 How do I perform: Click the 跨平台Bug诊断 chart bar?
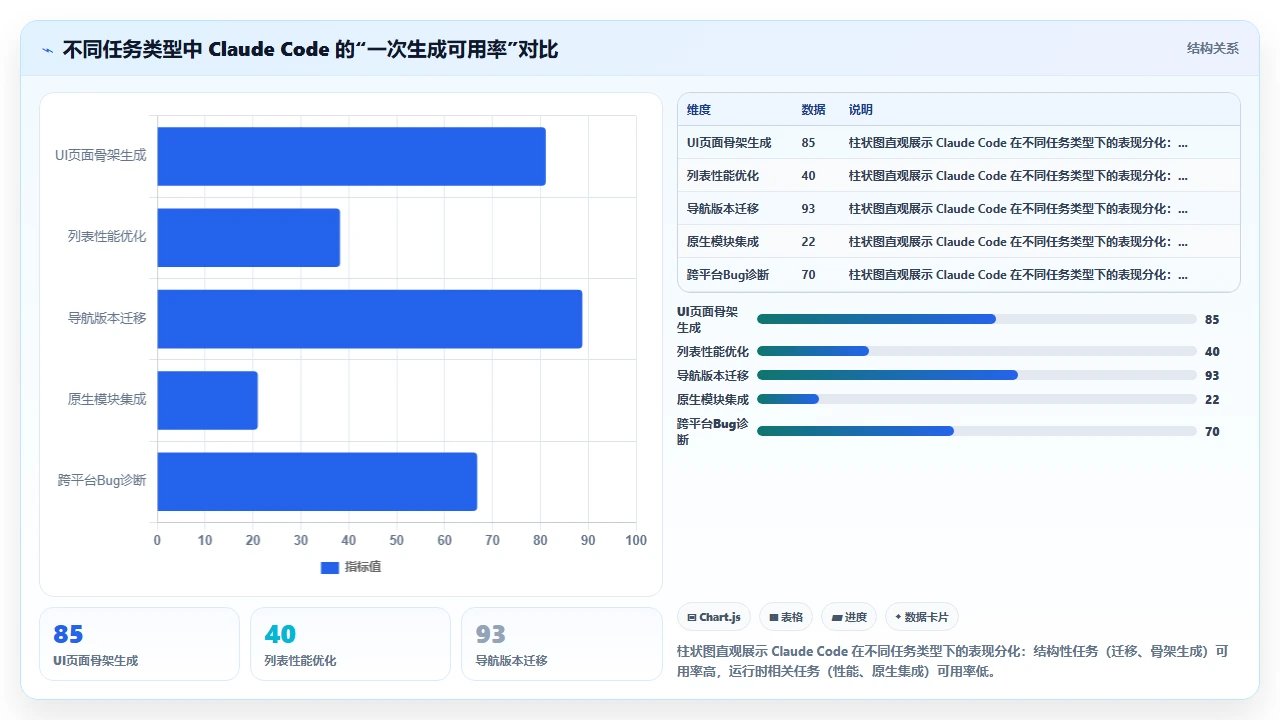pos(317,481)
